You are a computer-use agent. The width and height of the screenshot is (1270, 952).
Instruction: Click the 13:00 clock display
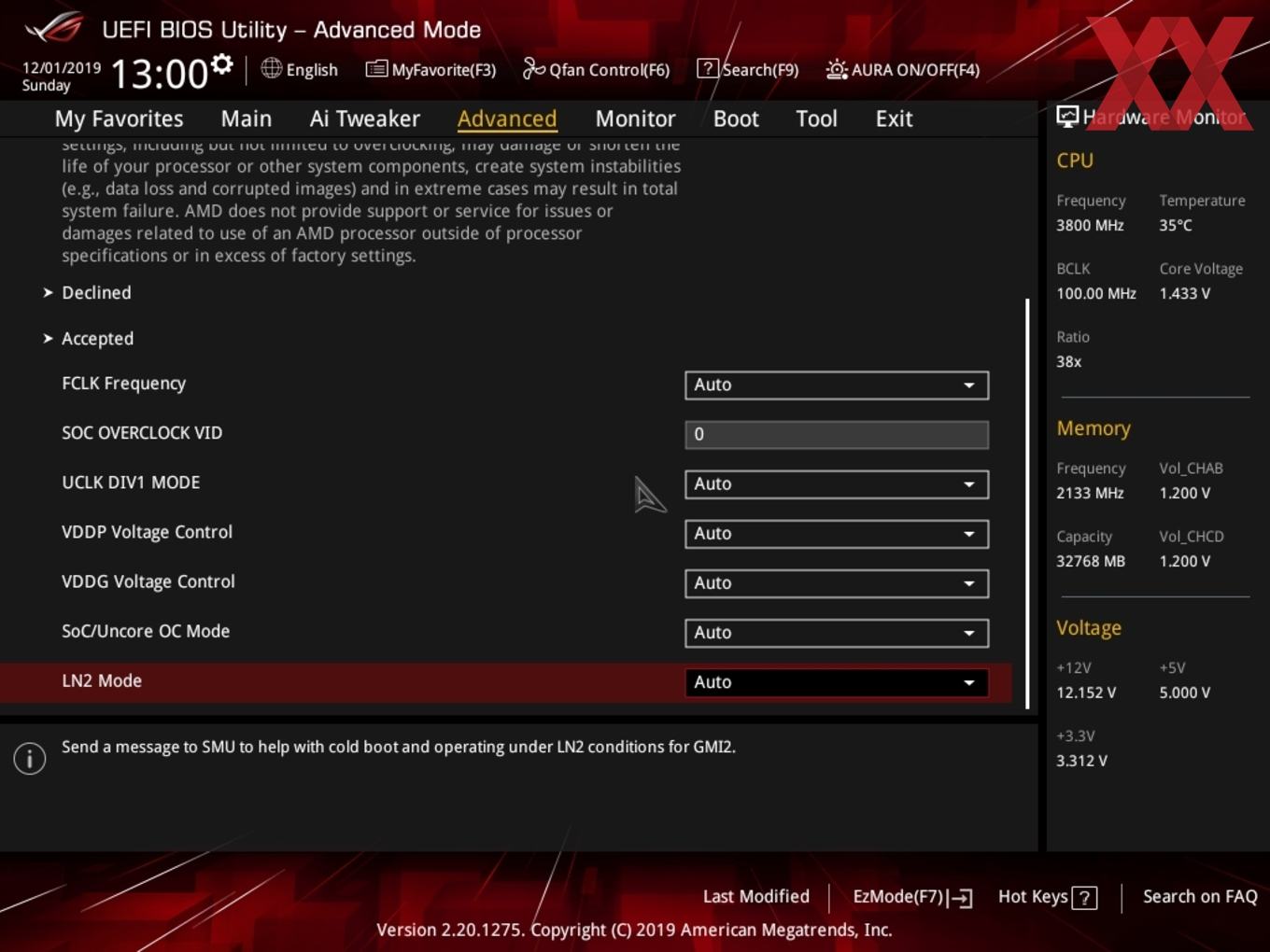pyautogui.click(x=160, y=73)
